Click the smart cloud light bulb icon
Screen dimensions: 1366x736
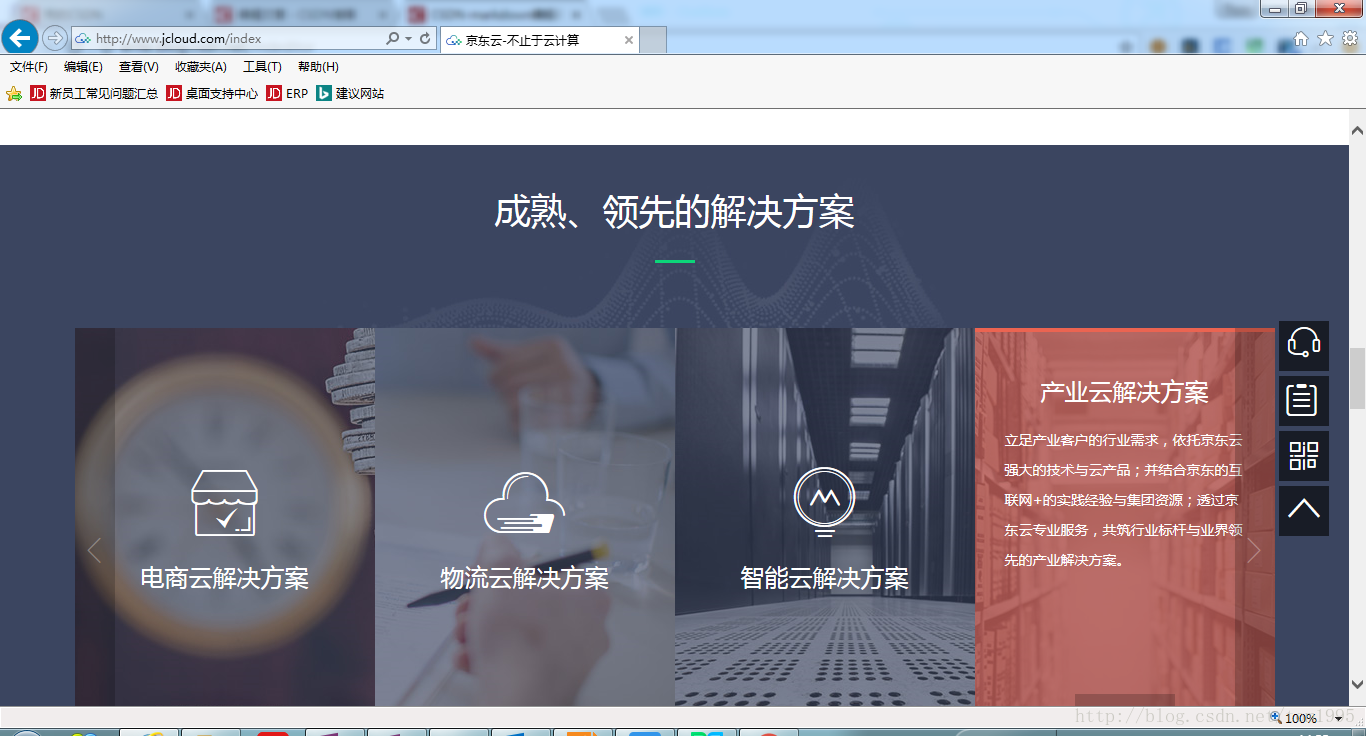(x=824, y=502)
